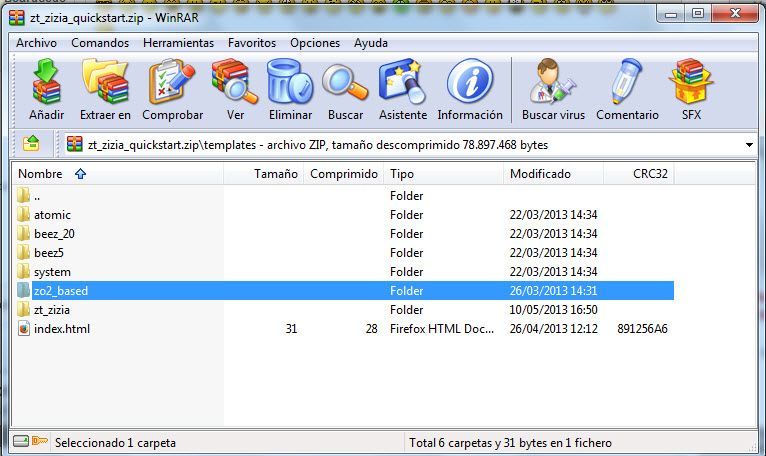Close the WinRAR window
This screenshot has height=456, width=766.
click(735, 14)
